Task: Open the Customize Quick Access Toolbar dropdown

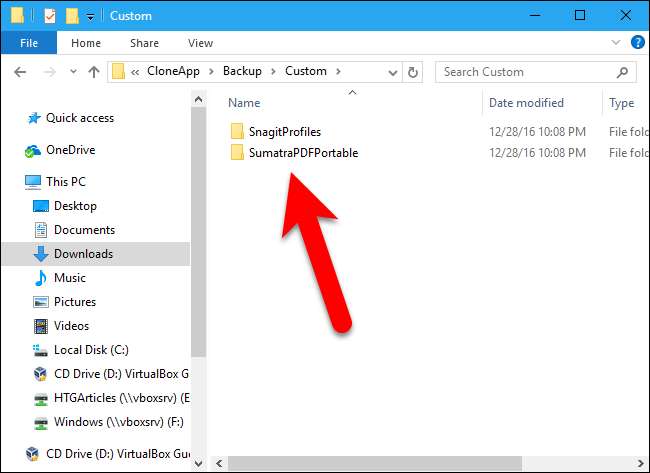Action: pyautogui.click(x=90, y=17)
